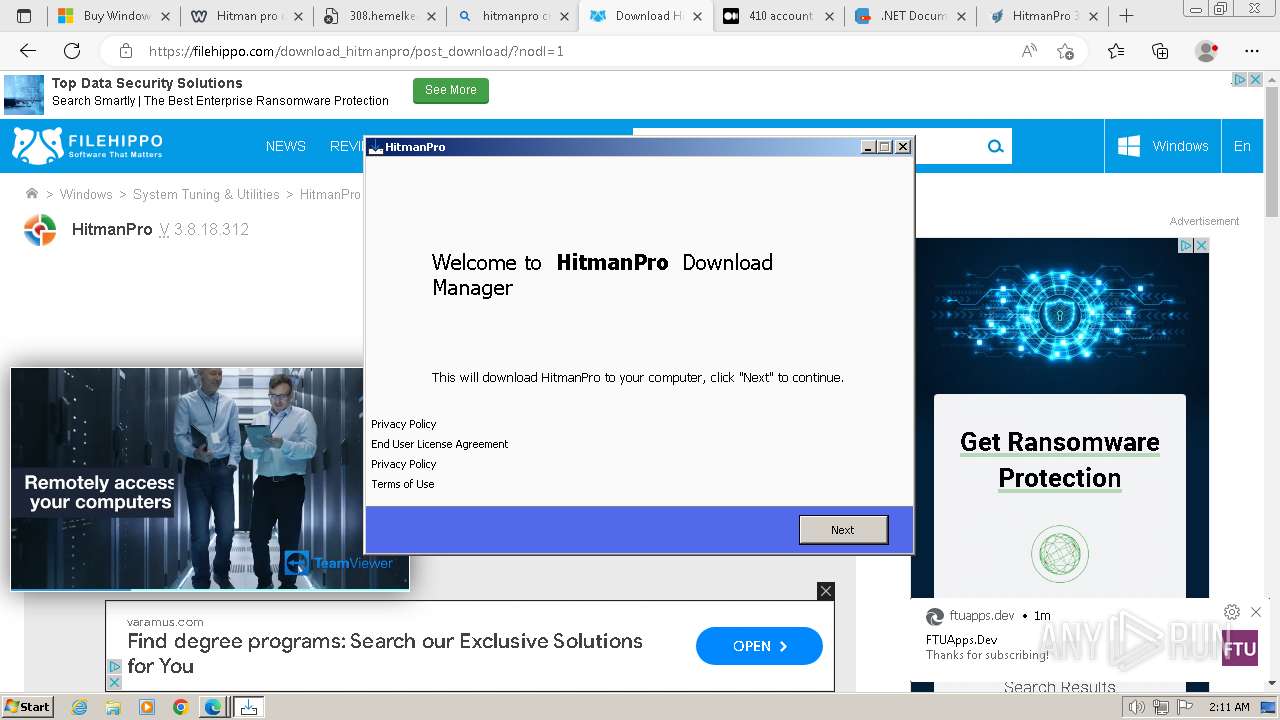The image size is (1280, 720).
Task: Reload the page with the refresh icon
Action: tap(72, 51)
